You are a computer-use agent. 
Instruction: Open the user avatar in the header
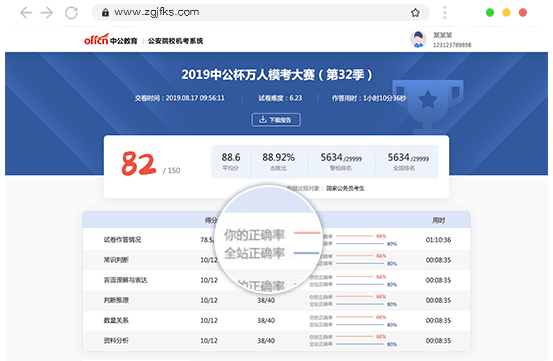point(418,39)
